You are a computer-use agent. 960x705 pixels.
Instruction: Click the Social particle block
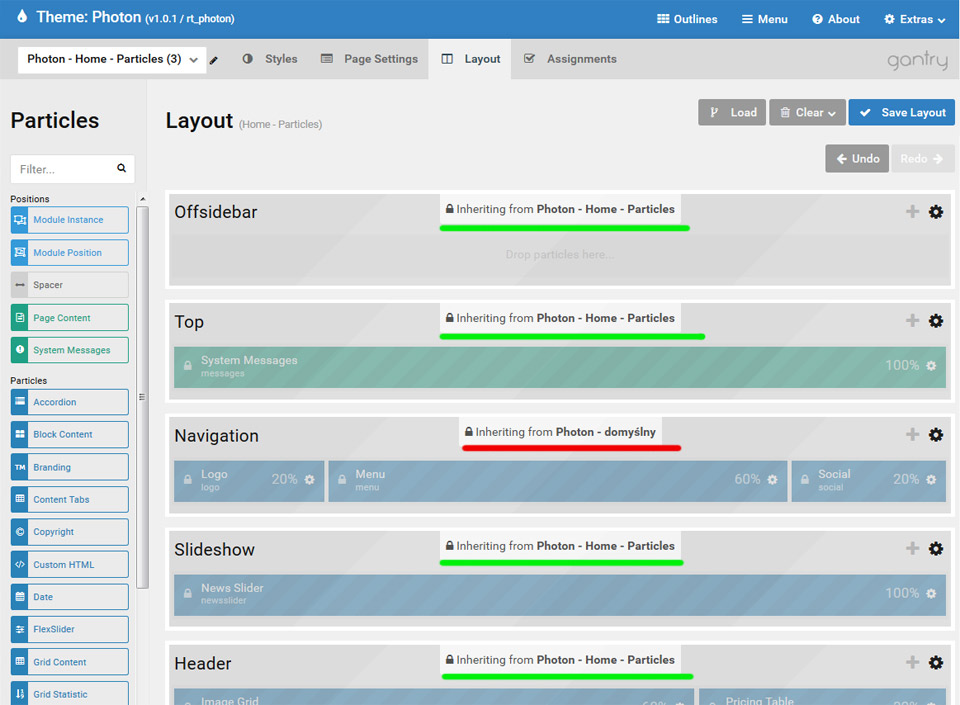tap(869, 481)
